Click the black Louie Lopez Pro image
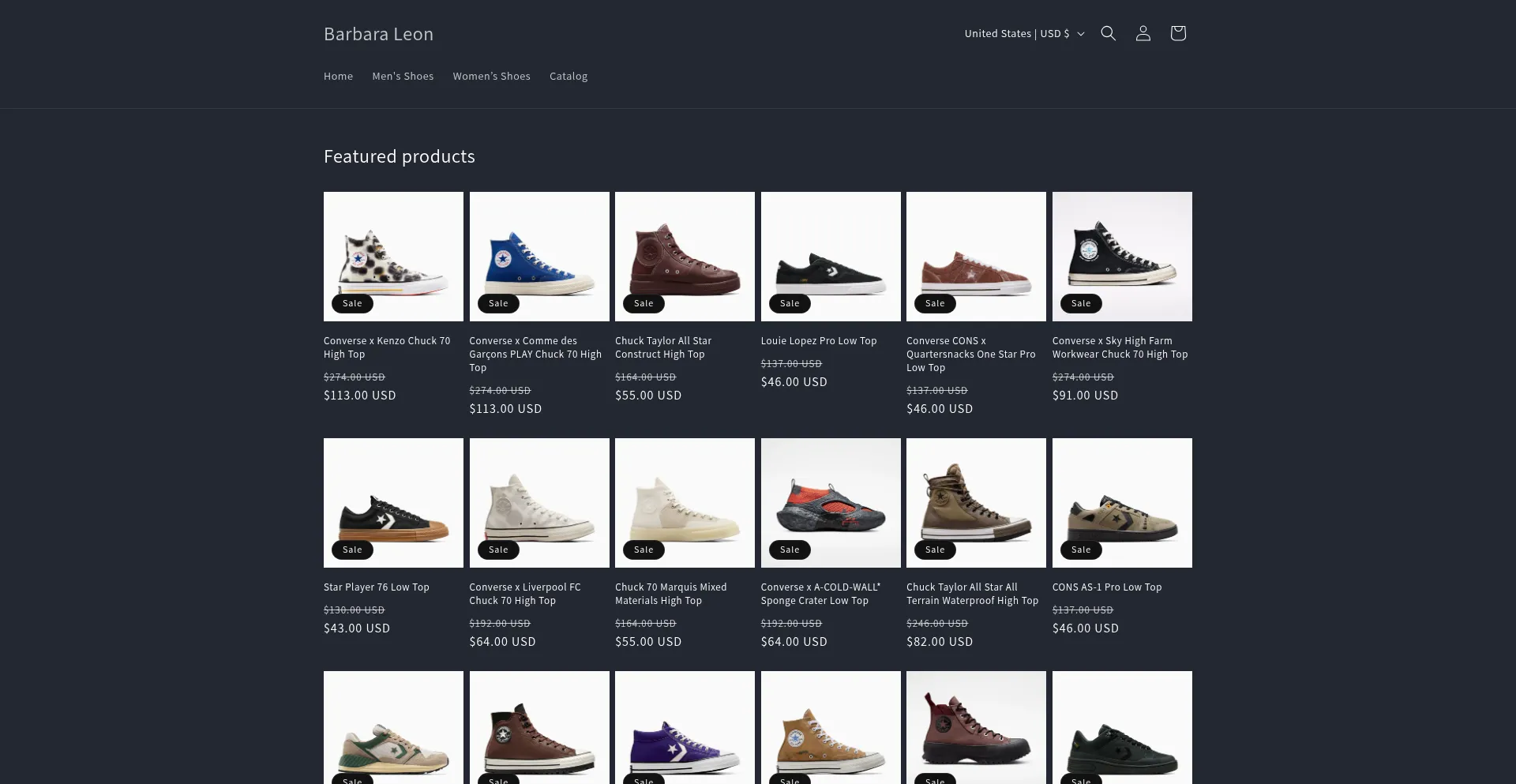This screenshot has height=784, width=1516. [x=831, y=257]
